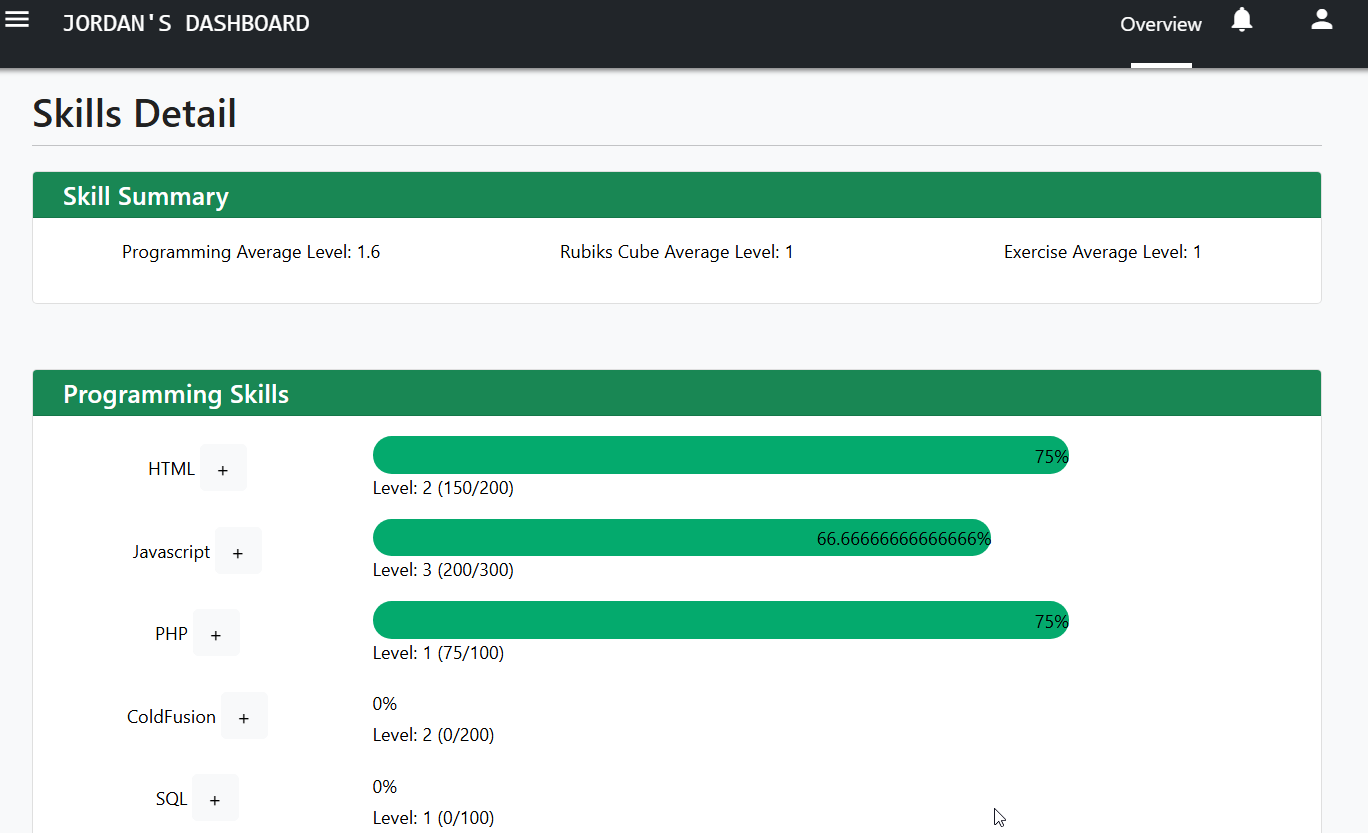Click the Rubiks Cube Average Level text
This screenshot has width=1368, height=833.
point(676,252)
